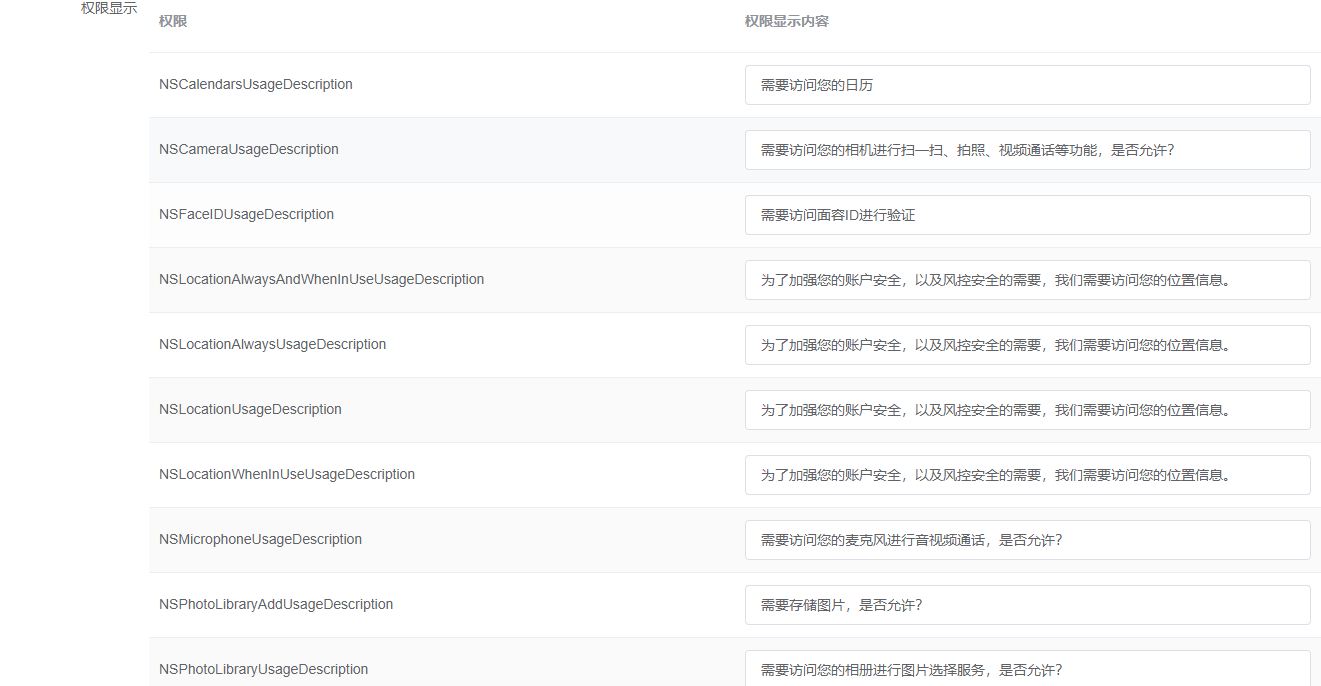Edit the NSCameraUsageDescription permission text box
The width and height of the screenshot is (1321, 686).
point(1027,150)
